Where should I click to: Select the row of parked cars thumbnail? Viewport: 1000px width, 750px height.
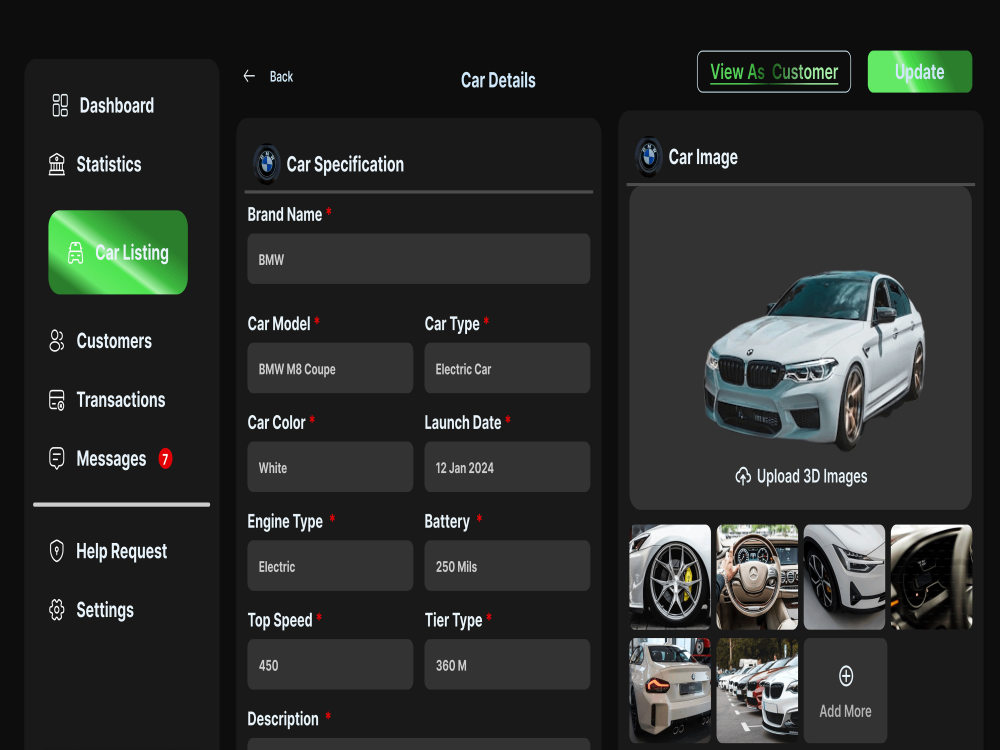(x=757, y=690)
